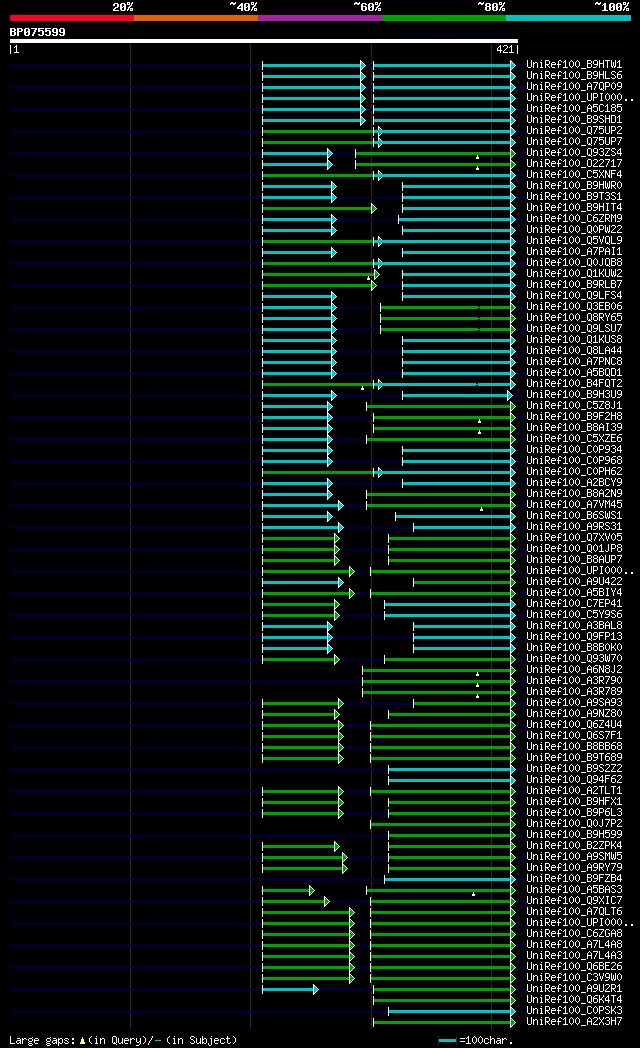Click the white query sequence ruler bar

tap(264, 41)
